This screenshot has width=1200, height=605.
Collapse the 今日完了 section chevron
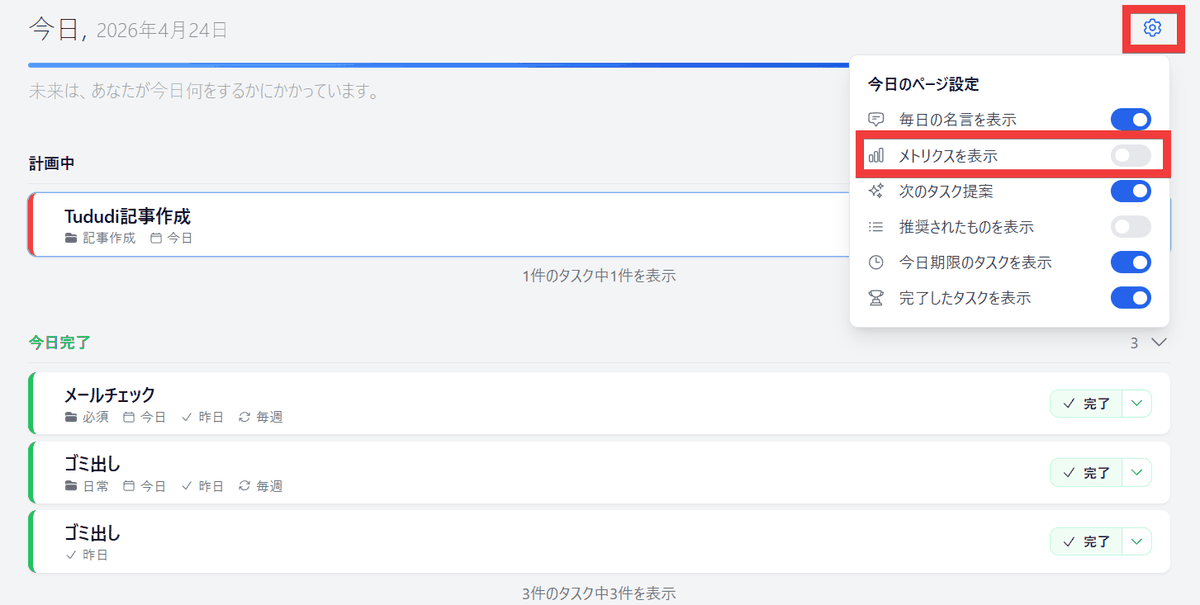[1159, 343]
